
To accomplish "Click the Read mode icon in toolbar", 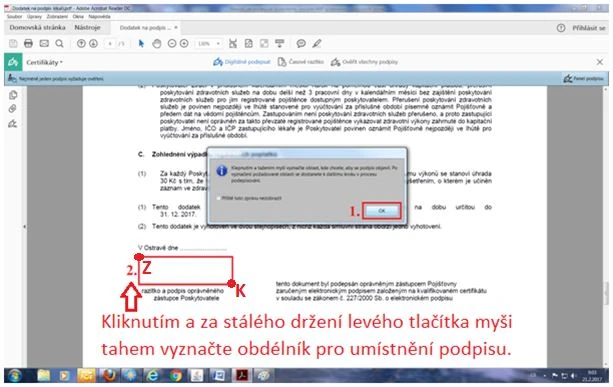I will [x=280, y=43].
